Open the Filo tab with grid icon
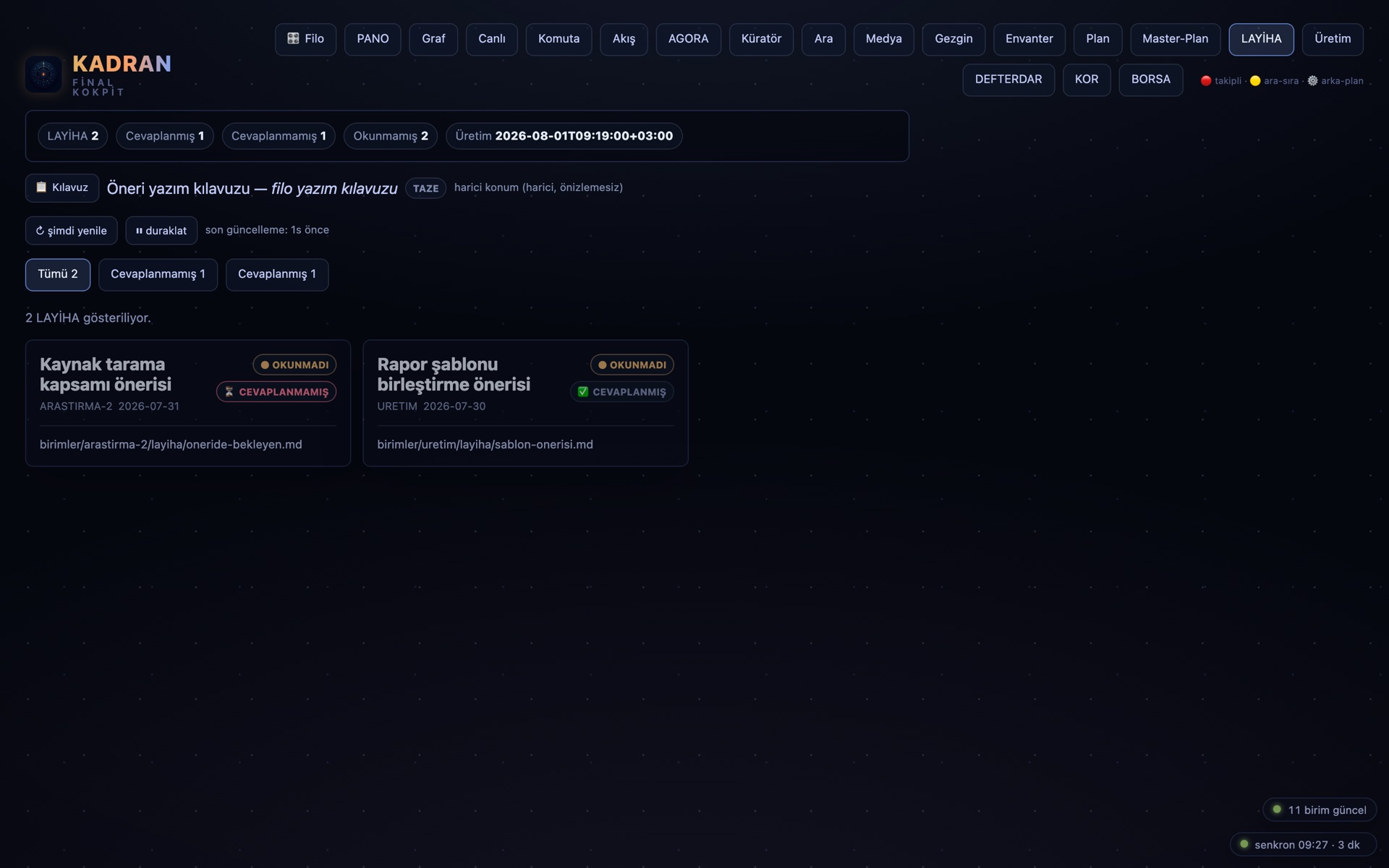This screenshot has height=868, width=1389. coord(305,39)
